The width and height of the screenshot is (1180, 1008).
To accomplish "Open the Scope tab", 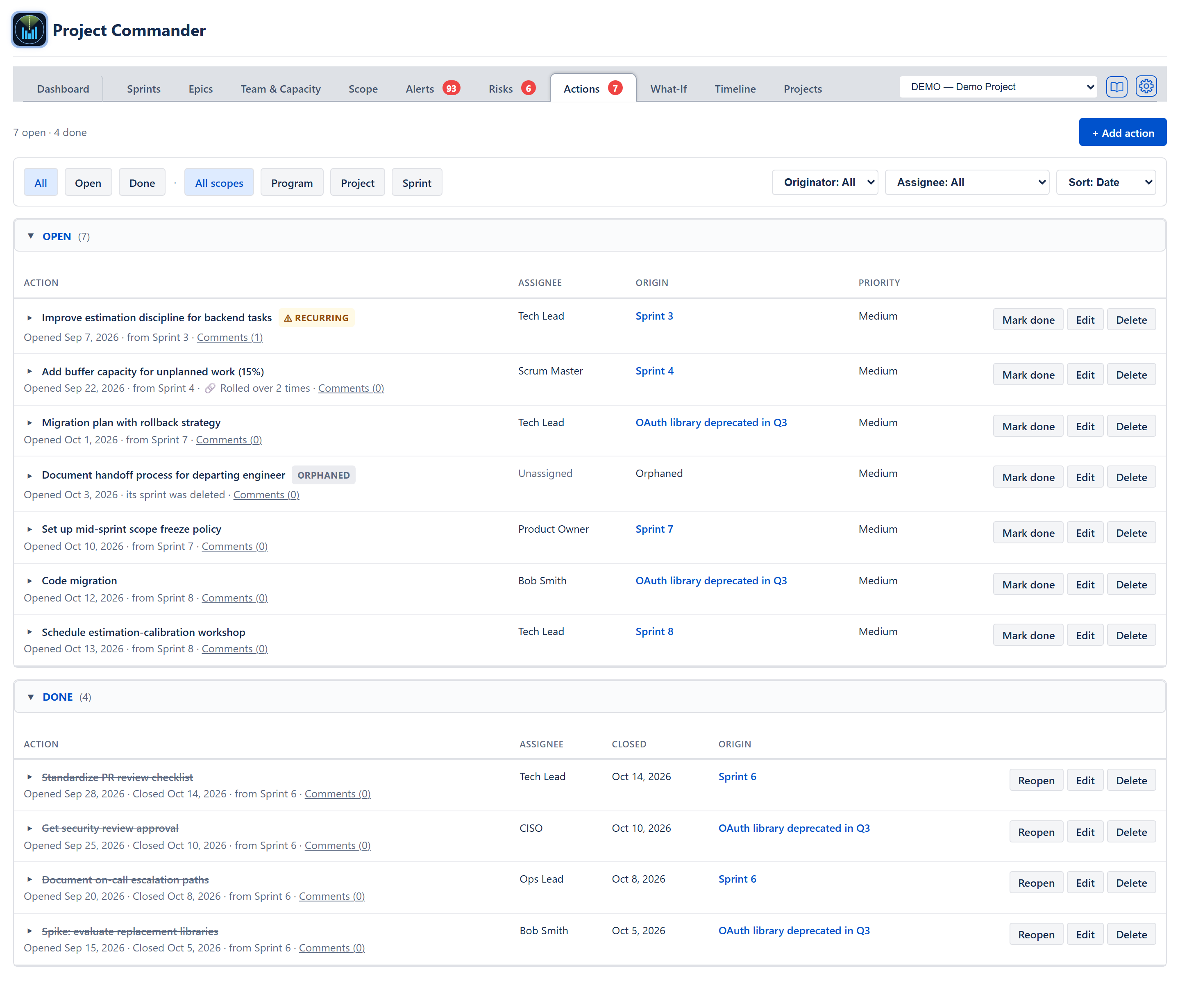I will (363, 89).
